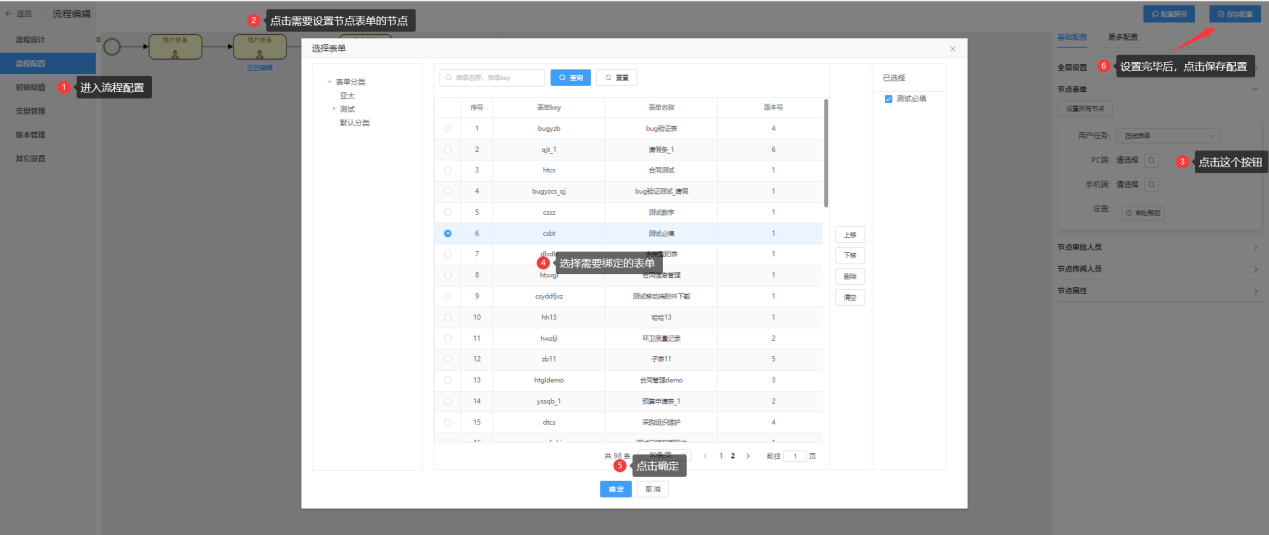Click the 上移 move up button
Screen dimensions: 1269x535
coord(849,234)
